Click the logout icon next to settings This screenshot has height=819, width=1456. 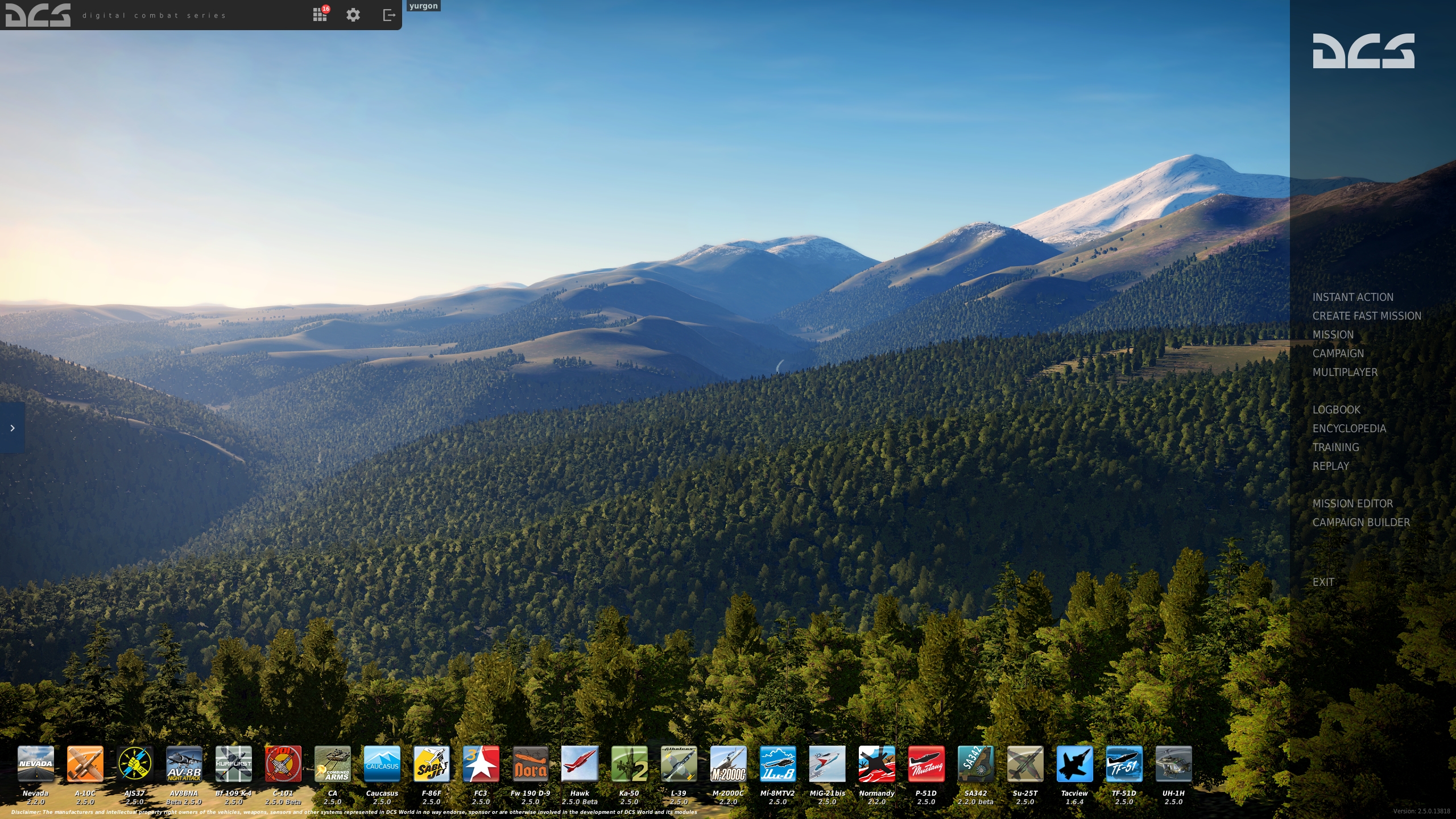pyautogui.click(x=389, y=14)
